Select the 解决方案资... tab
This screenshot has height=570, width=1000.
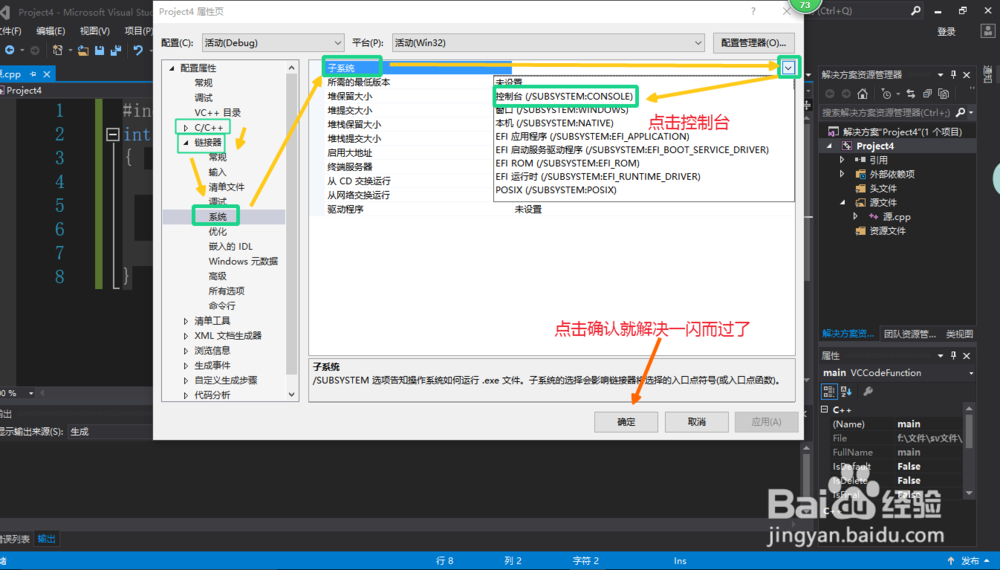tap(848, 333)
